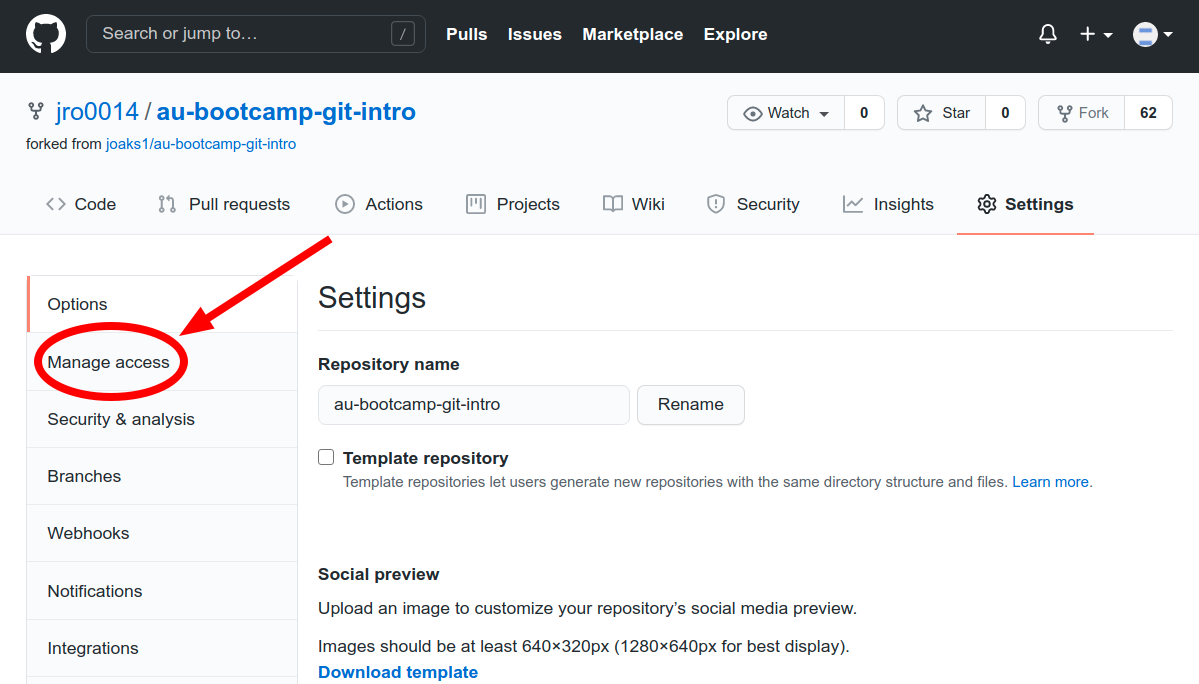Image resolution: width=1199 pixels, height=684 pixels.
Task: Click the Rename button
Action: [x=690, y=404]
